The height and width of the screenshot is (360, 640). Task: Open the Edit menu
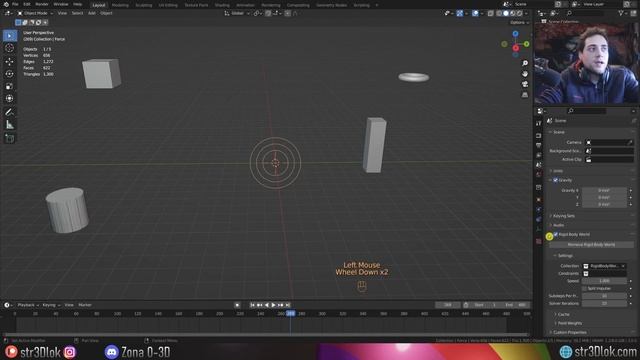[27, 4]
